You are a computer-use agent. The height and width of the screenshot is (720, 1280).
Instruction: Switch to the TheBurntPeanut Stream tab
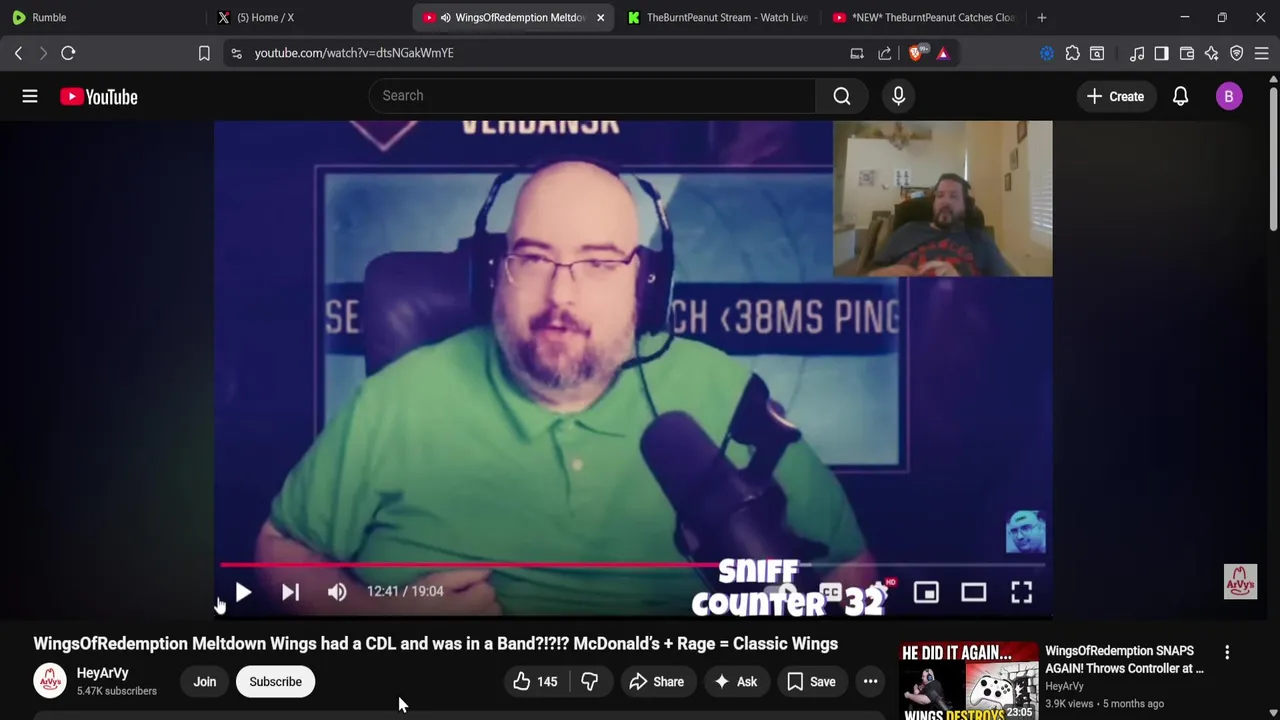click(x=718, y=17)
